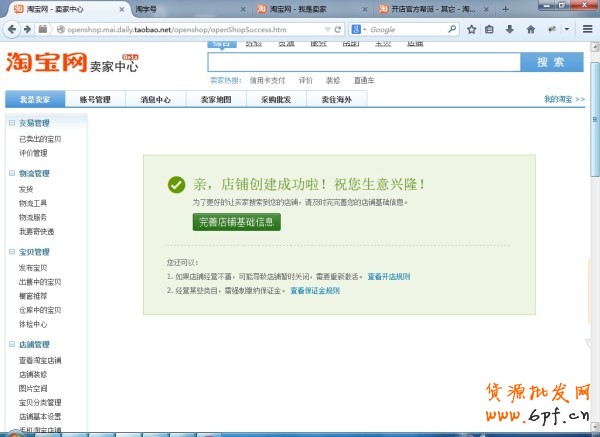
Task: Collapse the 物流管理 sidebar section
Action: [x=11, y=174]
